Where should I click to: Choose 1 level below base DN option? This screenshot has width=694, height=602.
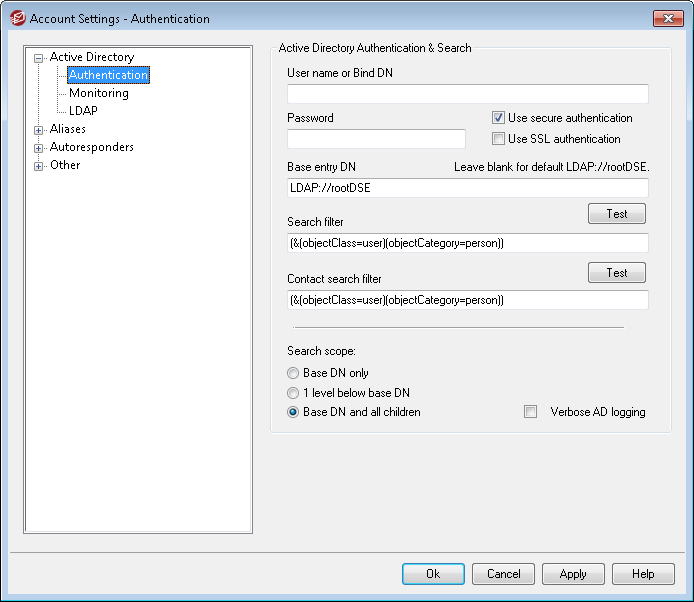(293, 393)
